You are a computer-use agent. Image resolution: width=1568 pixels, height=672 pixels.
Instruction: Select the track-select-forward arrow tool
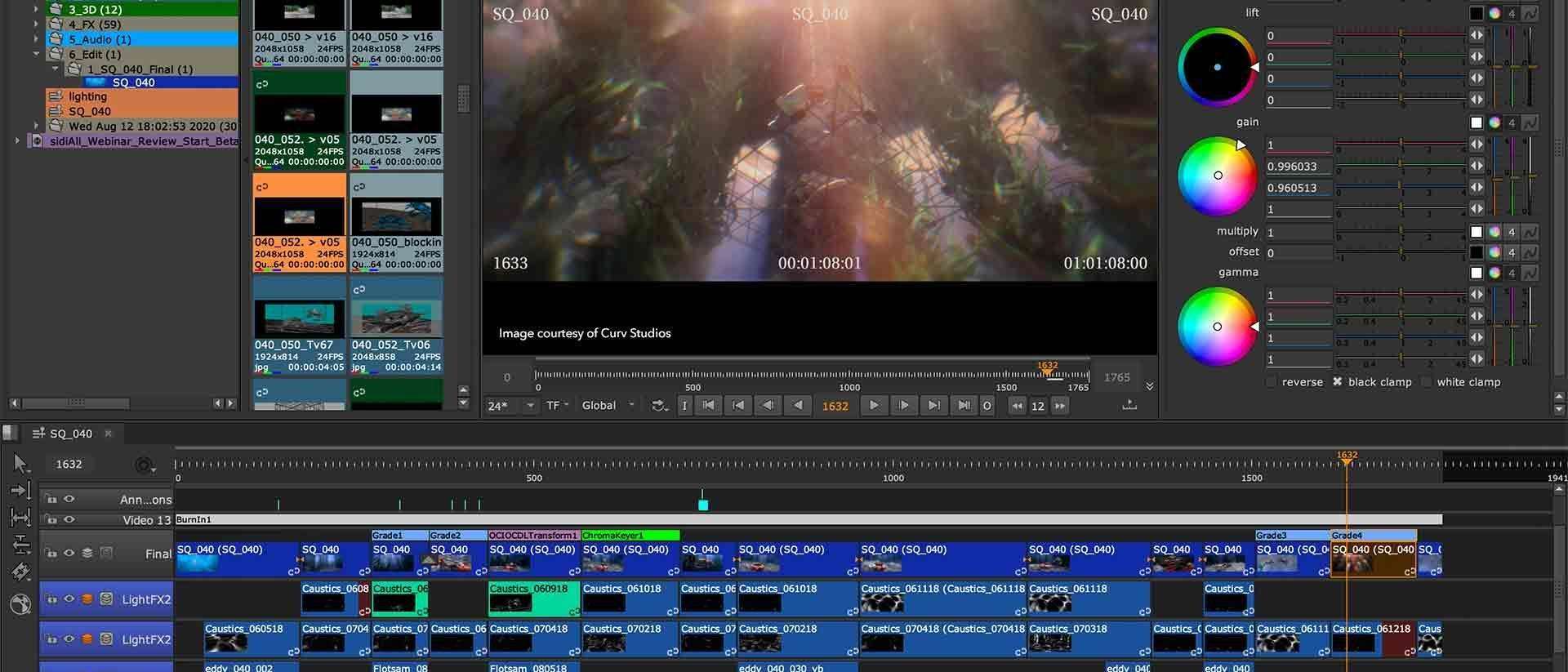[21, 491]
